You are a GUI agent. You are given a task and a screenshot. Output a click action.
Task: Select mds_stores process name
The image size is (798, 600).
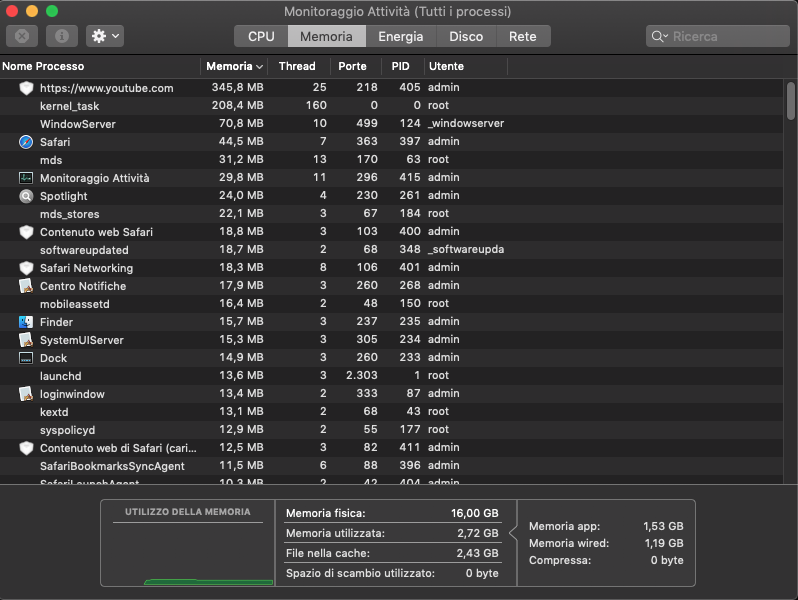(70, 214)
